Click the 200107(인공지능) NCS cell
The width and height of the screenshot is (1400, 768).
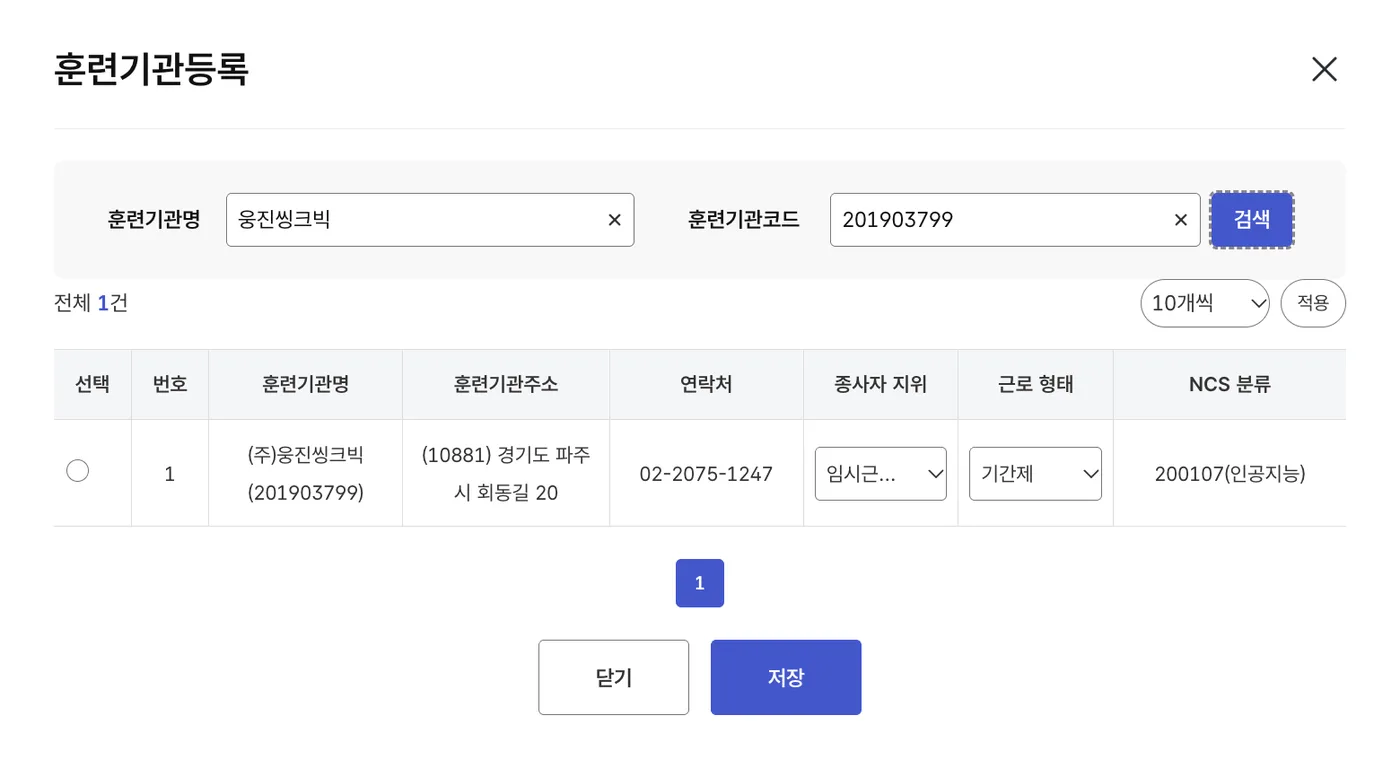coord(1230,474)
